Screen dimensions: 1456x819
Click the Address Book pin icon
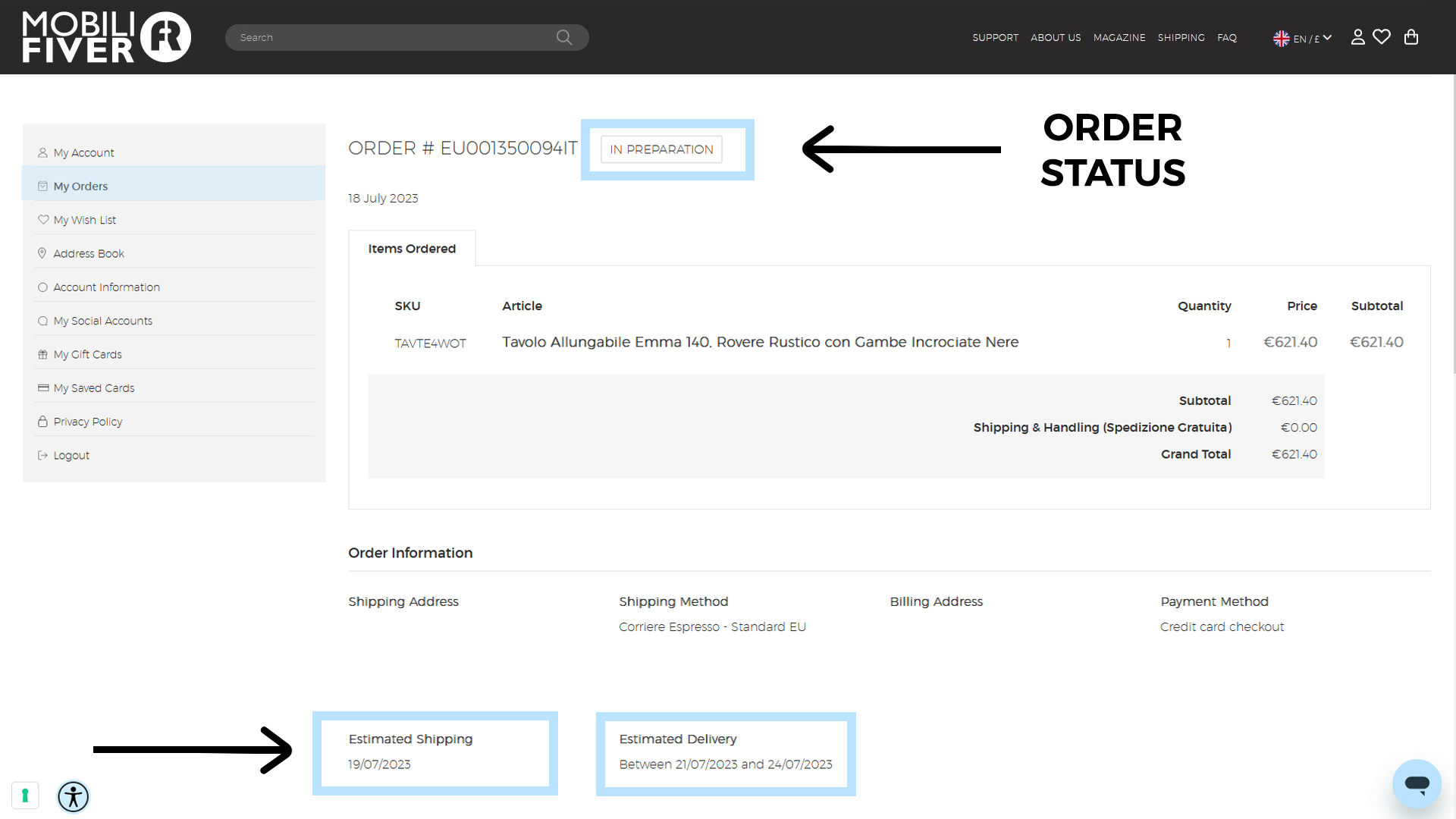(x=42, y=253)
